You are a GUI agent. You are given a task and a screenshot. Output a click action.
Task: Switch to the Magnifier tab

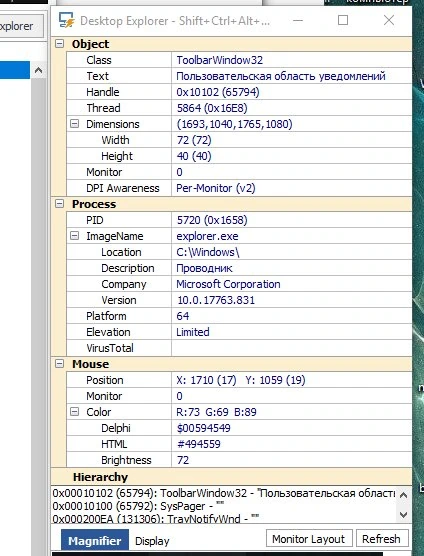[95, 540]
